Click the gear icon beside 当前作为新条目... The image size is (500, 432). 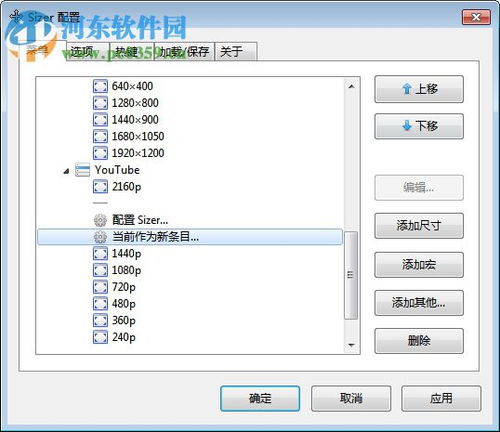[100, 237]
